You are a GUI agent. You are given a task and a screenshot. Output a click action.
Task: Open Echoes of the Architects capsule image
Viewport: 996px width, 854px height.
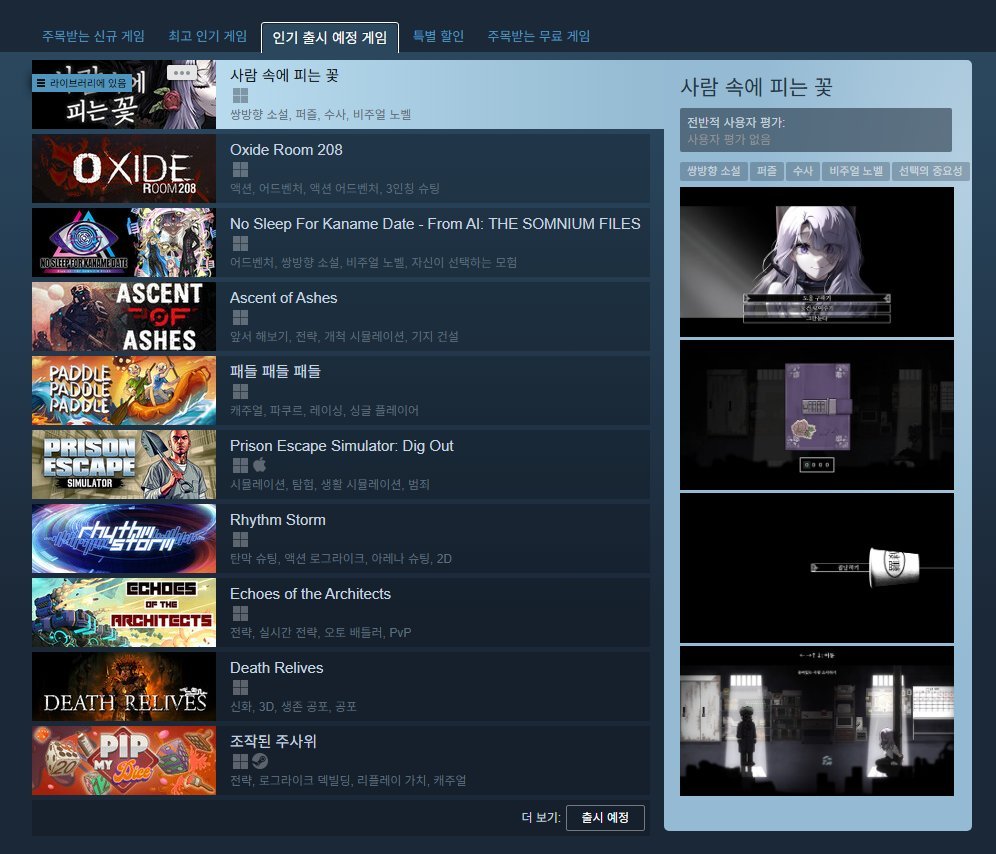point(124,613)
